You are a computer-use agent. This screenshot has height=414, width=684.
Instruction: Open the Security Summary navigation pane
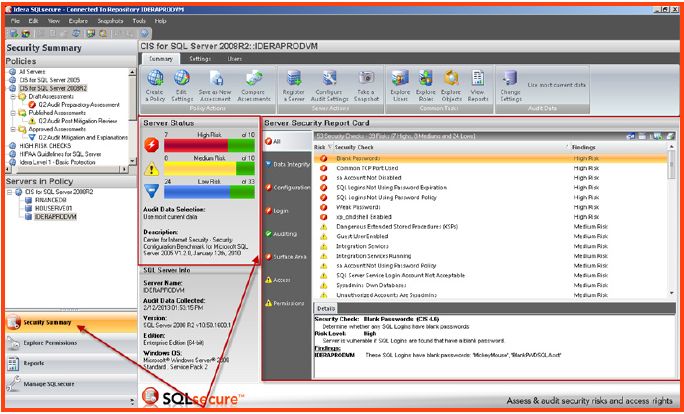[71, 323]
